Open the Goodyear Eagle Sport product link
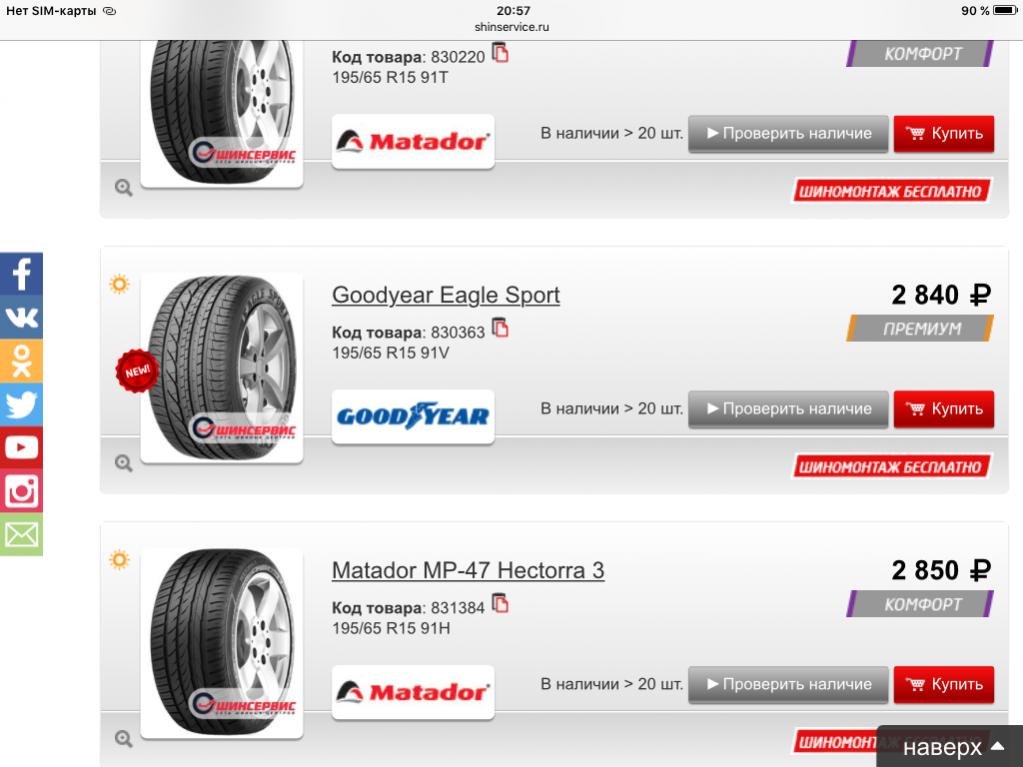Viewport: 1023px width, 767px height. pos(446,295)
